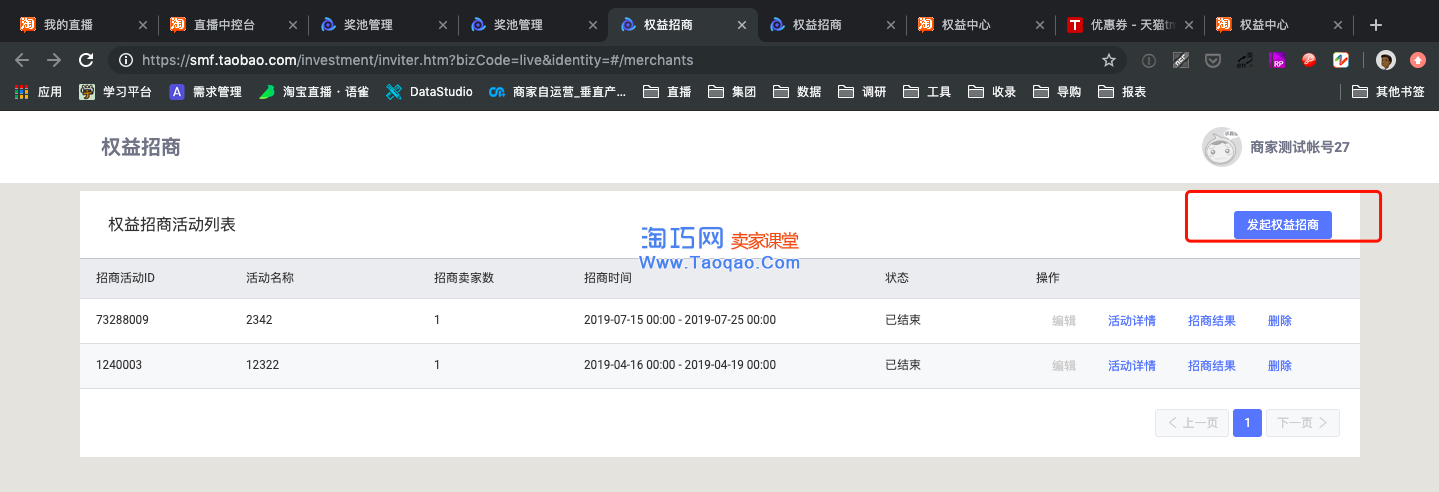Screen dimensions: 1439x492
Task: Click the 商家测试帐号27 avatar image
Action: [x=1221, y=147]
